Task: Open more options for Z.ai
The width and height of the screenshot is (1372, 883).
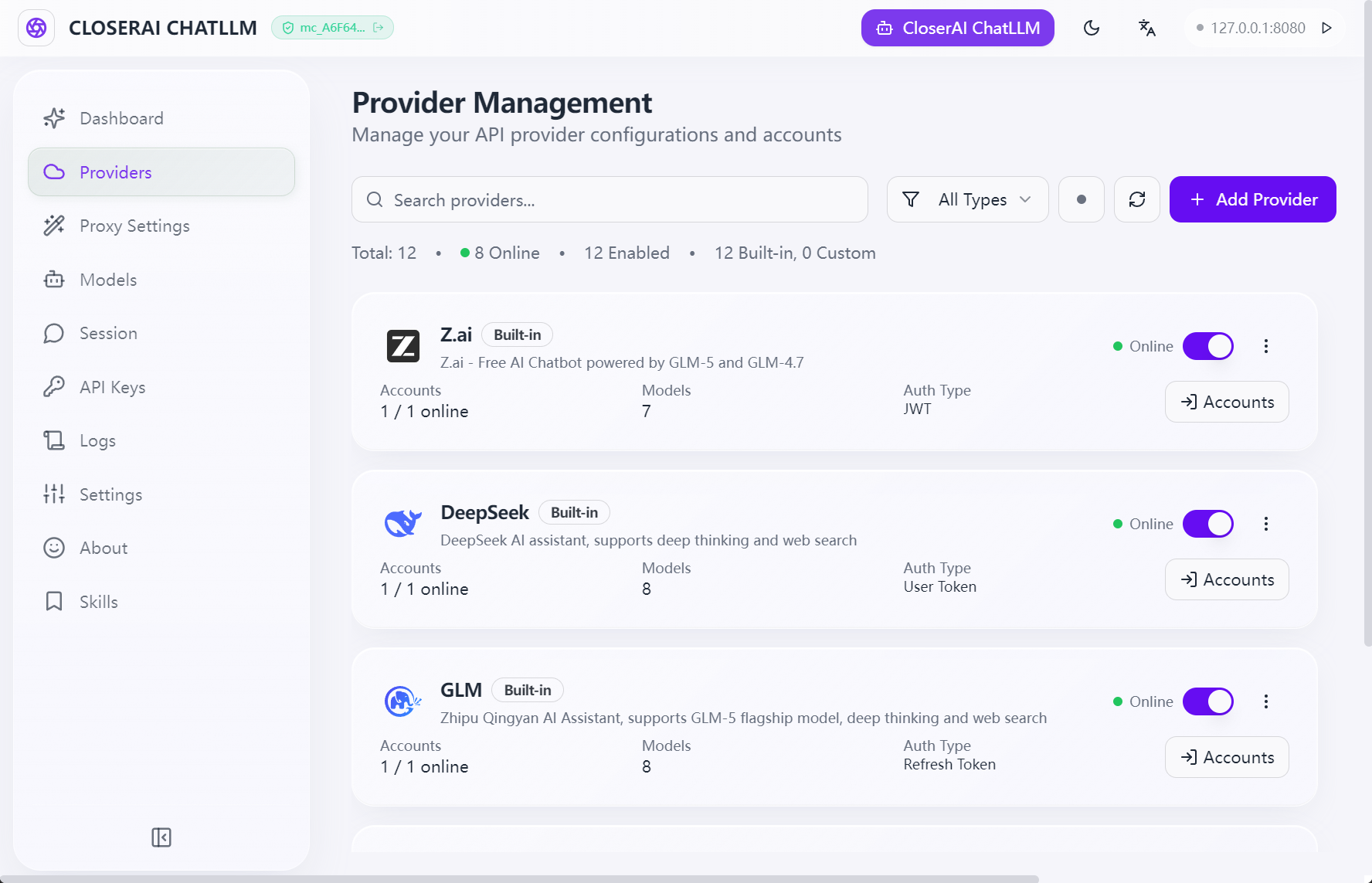Action: pyautogui.click(x=1266, y=346)
